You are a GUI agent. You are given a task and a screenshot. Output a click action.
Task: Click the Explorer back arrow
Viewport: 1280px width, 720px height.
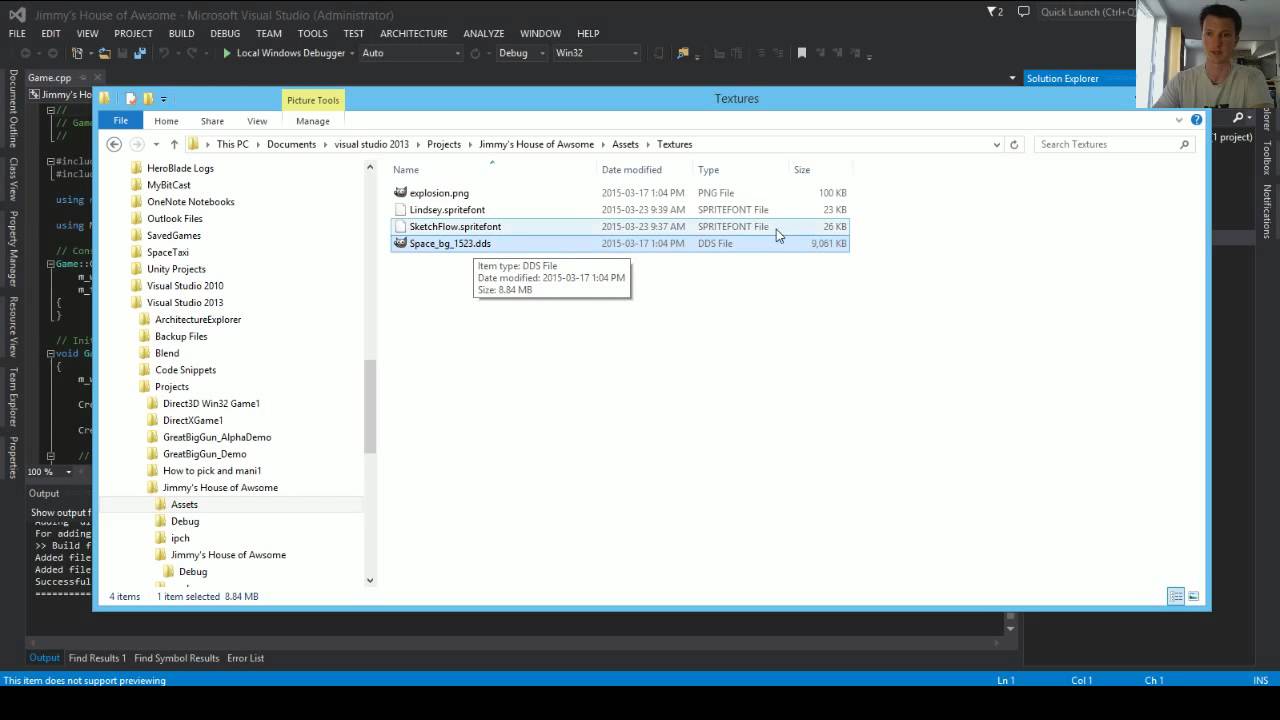[x=114, y=144]
